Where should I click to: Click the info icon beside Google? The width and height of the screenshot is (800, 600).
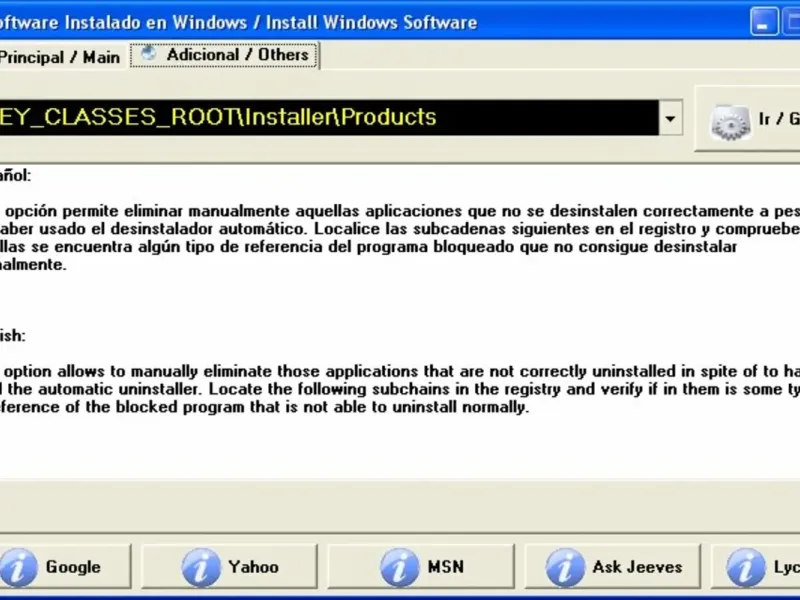(18, 567)
